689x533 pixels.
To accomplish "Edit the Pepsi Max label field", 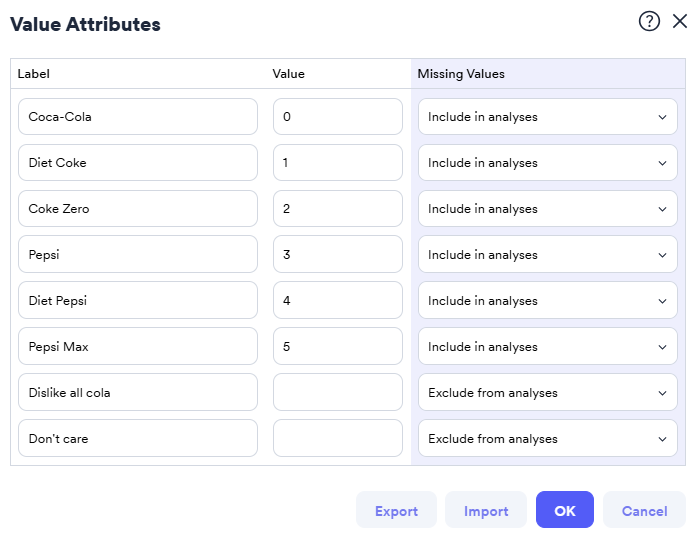I will [138, 347].
